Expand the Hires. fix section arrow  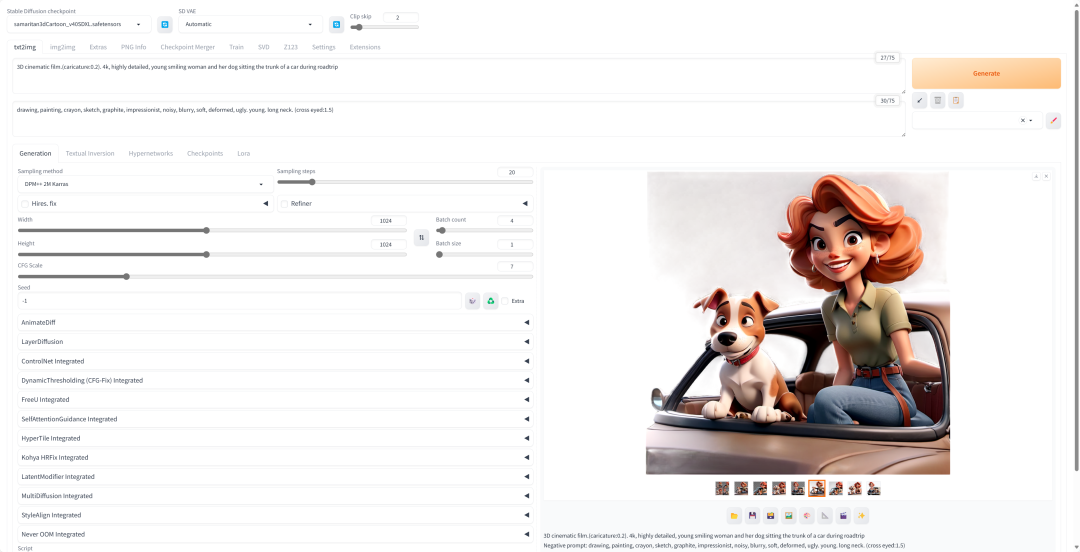[x=265, y=204]
